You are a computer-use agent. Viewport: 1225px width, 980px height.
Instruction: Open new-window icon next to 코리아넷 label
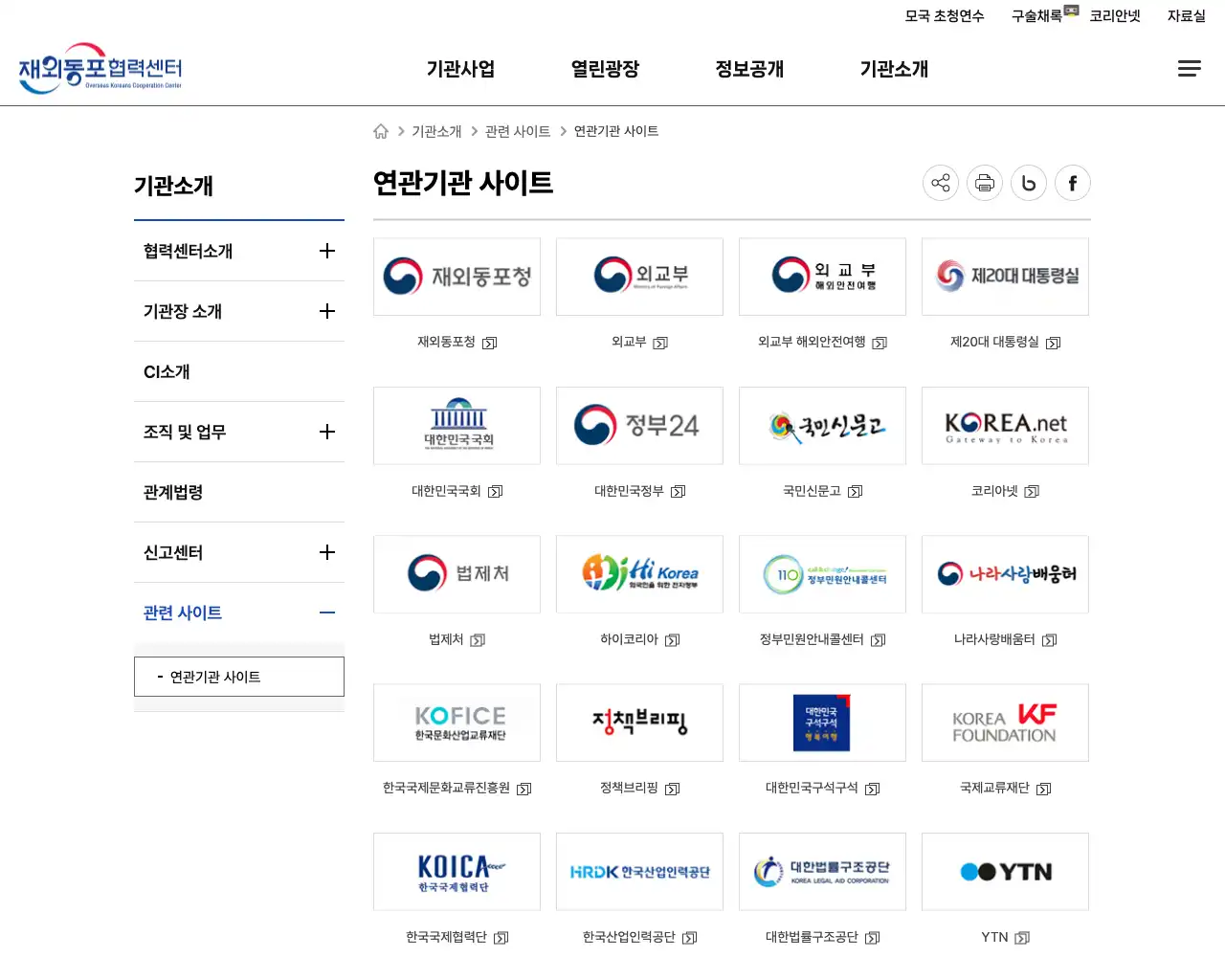coord(1032,492)
